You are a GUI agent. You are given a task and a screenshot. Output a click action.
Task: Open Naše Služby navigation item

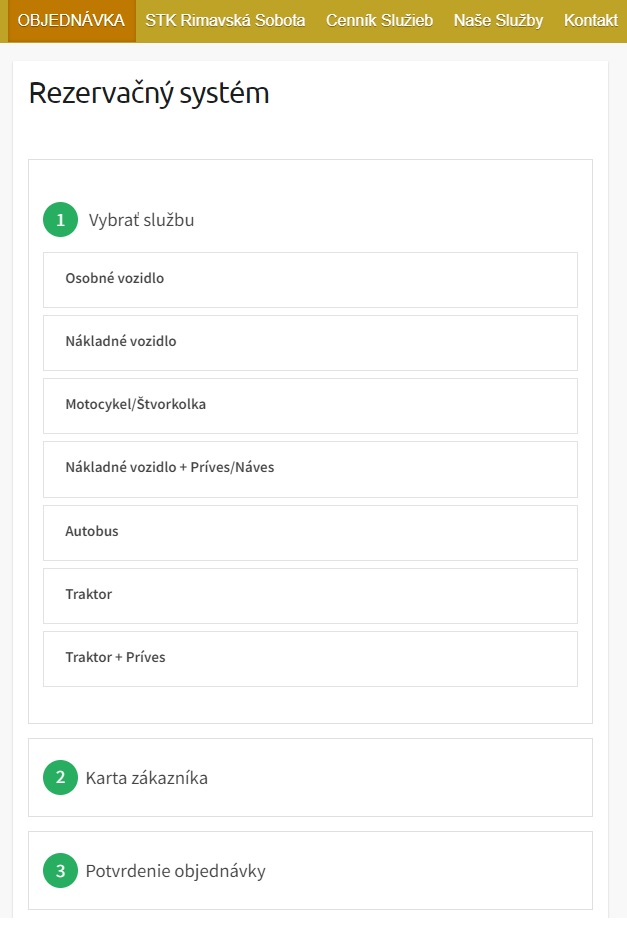coord(498,20)
